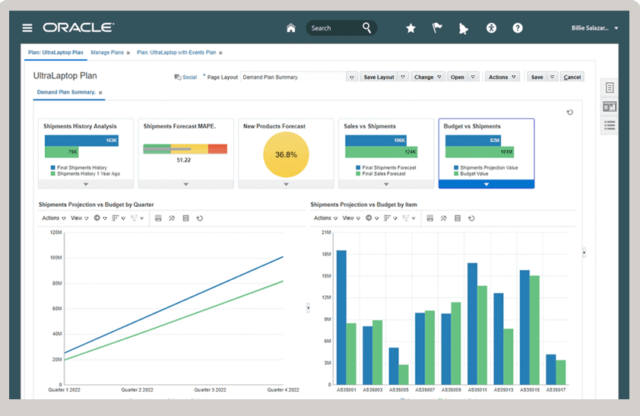Click the Oracle logo
This screenshot has height=416, width=640.
78,27
